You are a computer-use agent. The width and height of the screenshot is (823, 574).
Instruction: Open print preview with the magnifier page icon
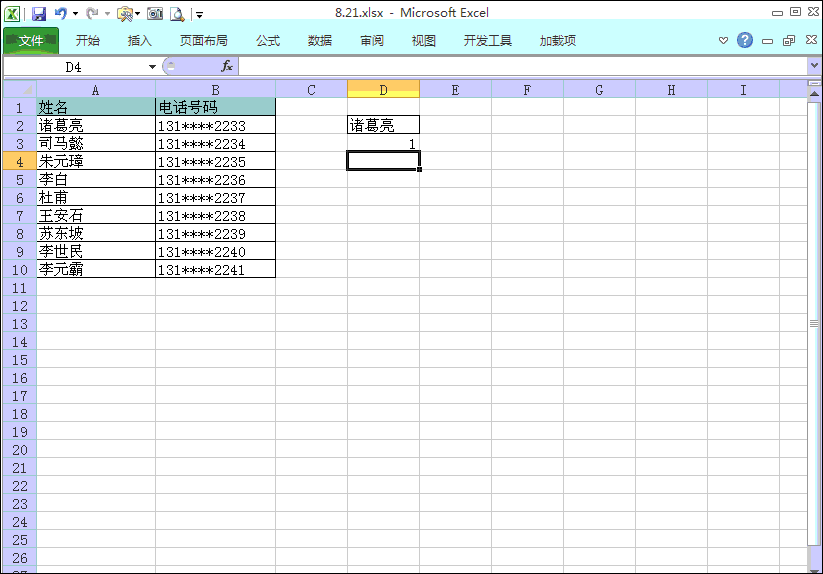point(177,14)
